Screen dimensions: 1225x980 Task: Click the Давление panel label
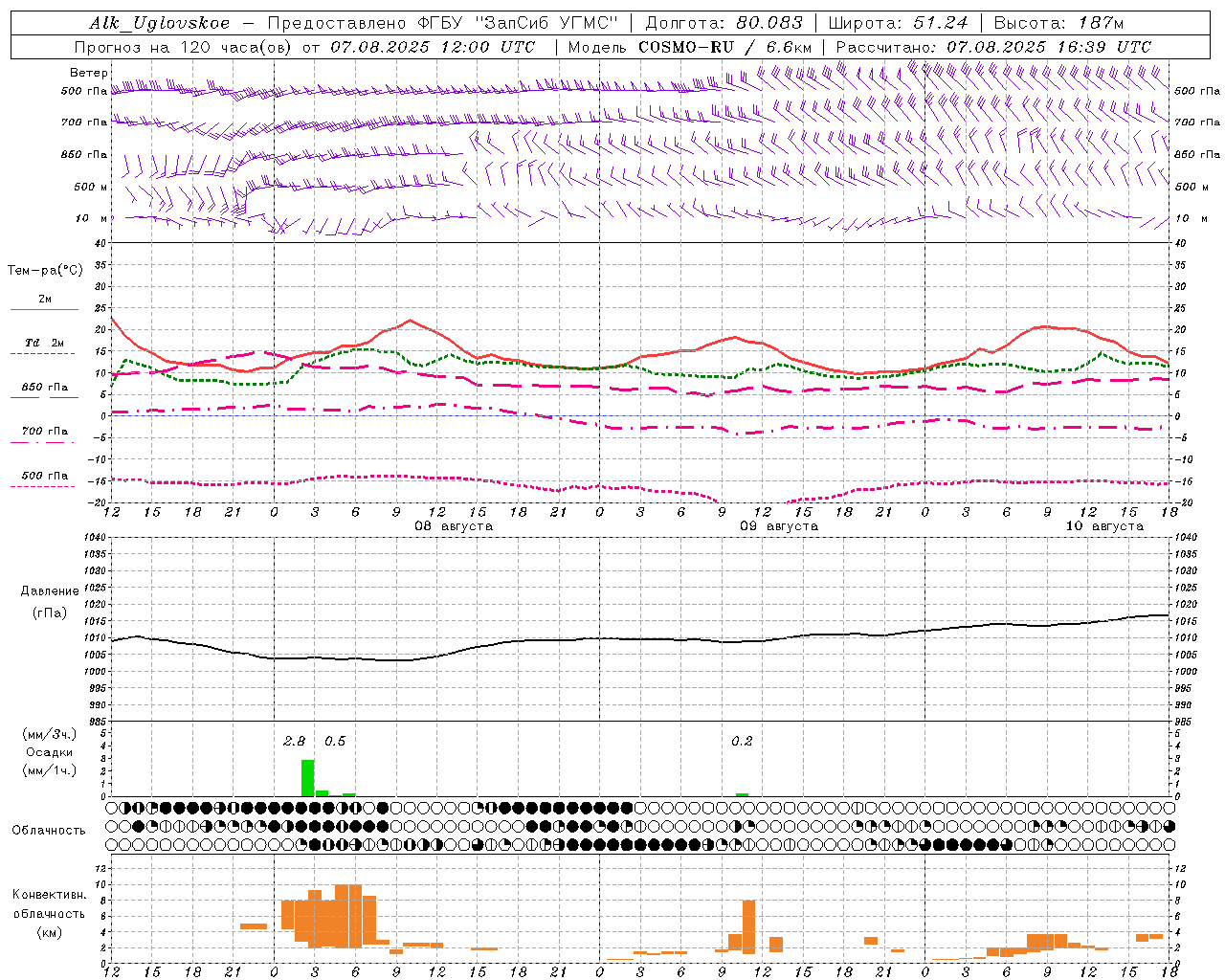pyautogui.click(x=50, y=591)
